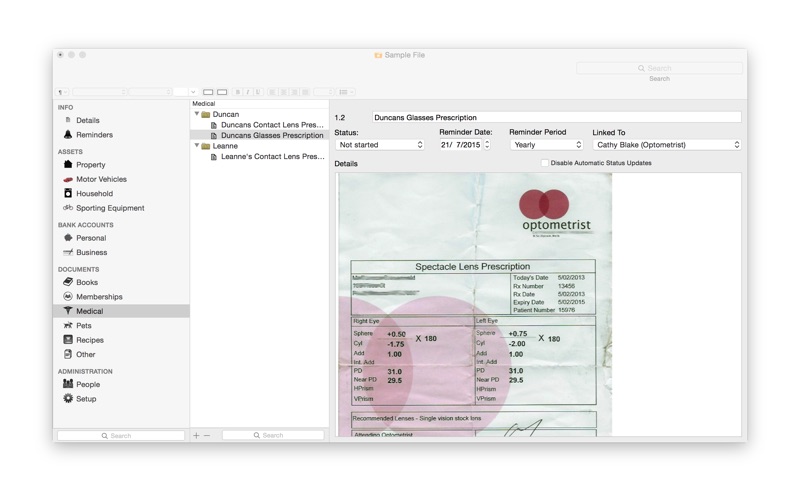Open the Linked To dropdown for Cathy Blake
This screenshot has width=800, height=500.
(x=667, y=145)
